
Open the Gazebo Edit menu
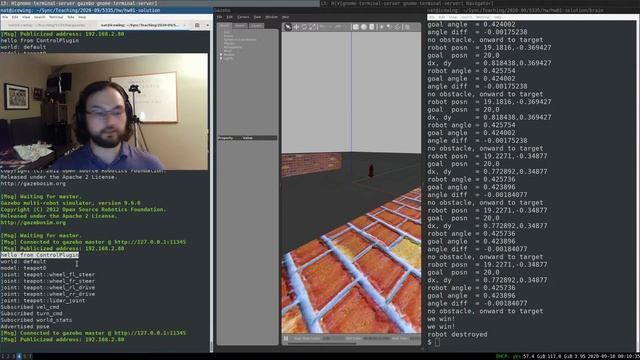[x=229, y=17]
